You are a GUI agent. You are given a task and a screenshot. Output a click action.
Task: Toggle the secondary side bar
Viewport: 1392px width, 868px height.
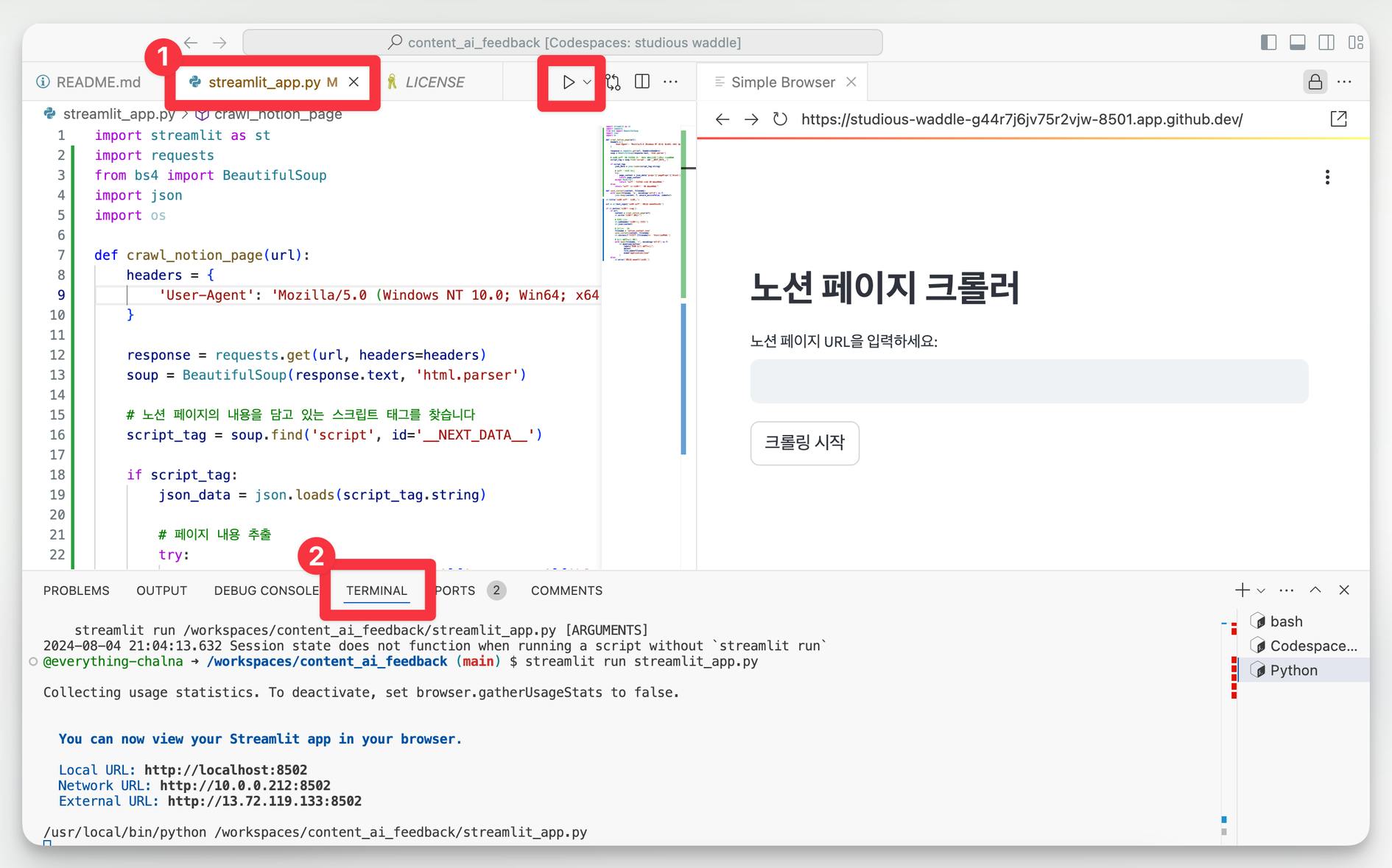(1326, 43)
